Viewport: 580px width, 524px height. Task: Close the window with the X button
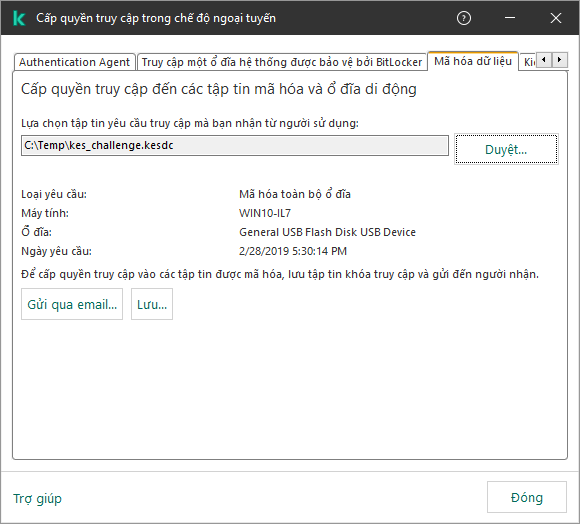point(556,18)
